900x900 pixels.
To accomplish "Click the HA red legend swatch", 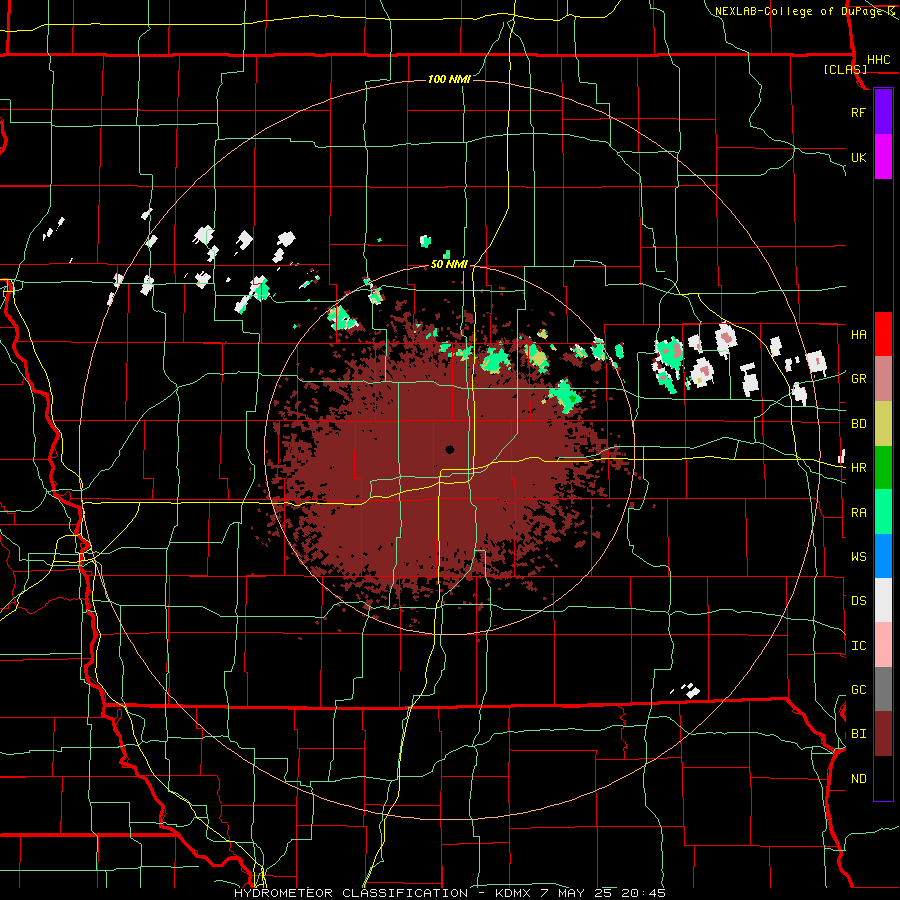I will pyautogui.click(x=883, y=334).
